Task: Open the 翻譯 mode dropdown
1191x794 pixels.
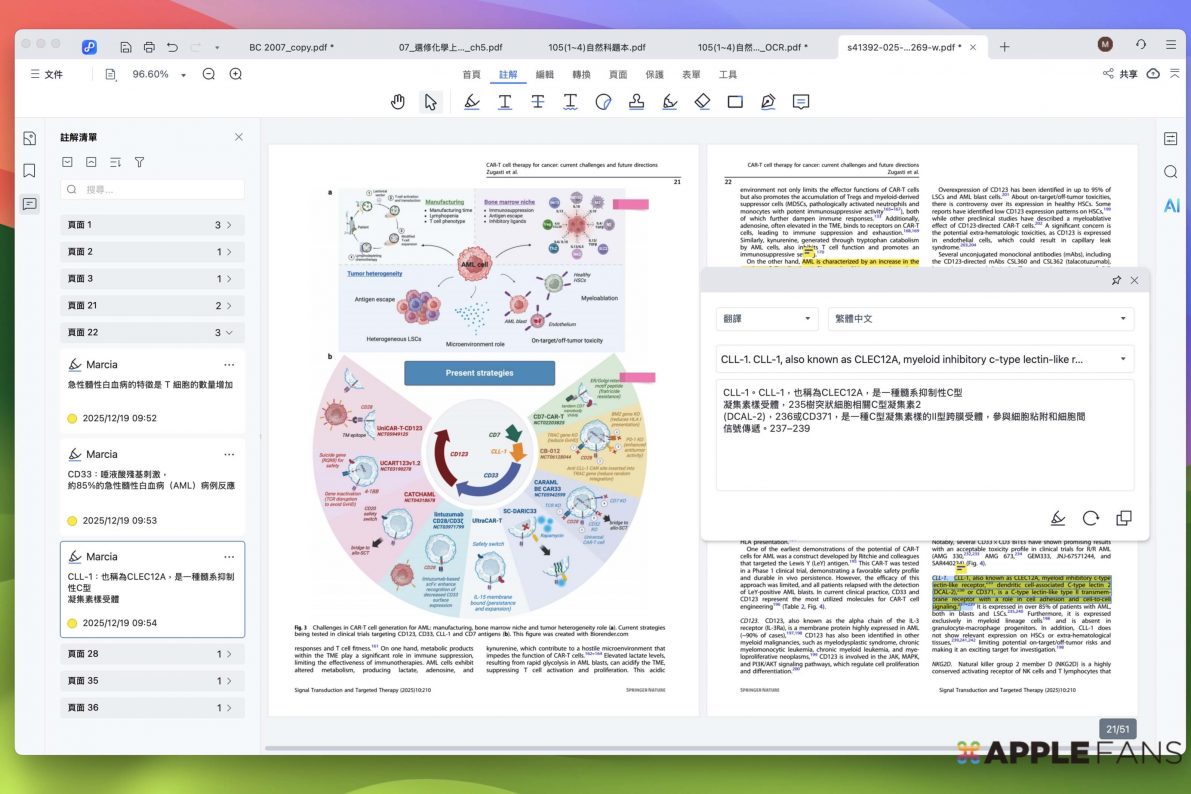Action: click(x=767, y=319)
